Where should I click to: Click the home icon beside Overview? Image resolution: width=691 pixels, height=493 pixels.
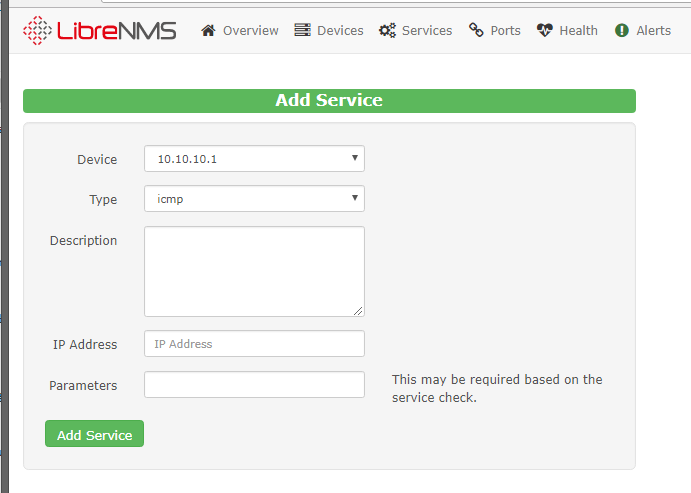tap(208, 30)
